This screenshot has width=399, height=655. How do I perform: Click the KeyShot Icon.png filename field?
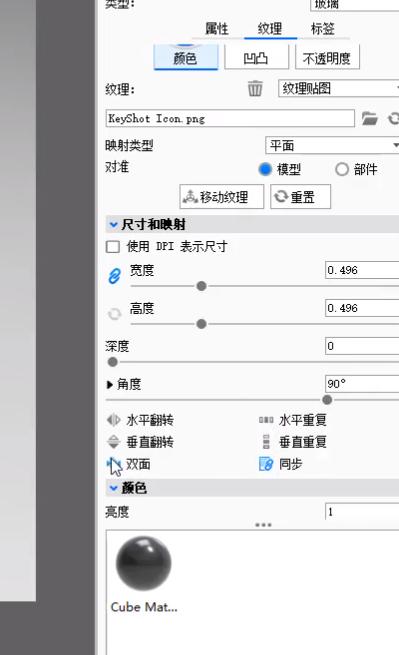(x=230, y=119)
